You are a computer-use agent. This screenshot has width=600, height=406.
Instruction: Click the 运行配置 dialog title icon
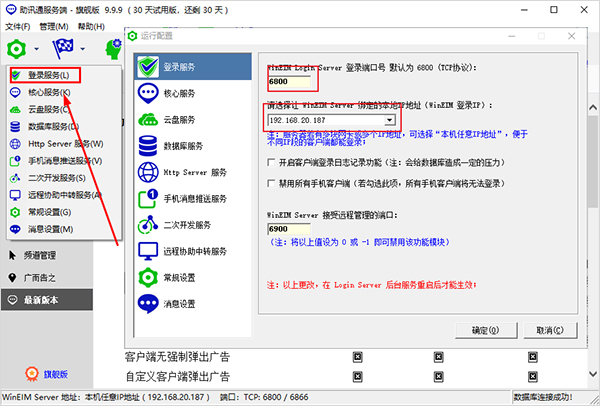tap(132, 36)
